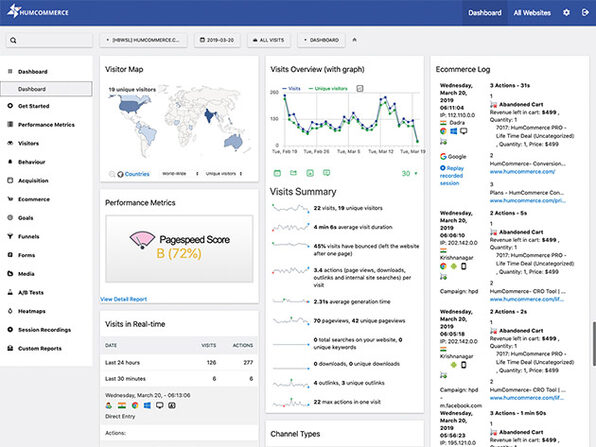Click the A/B Tests flask icon
596x447 pixels.
pyautogui.click(x=10, y=292)
